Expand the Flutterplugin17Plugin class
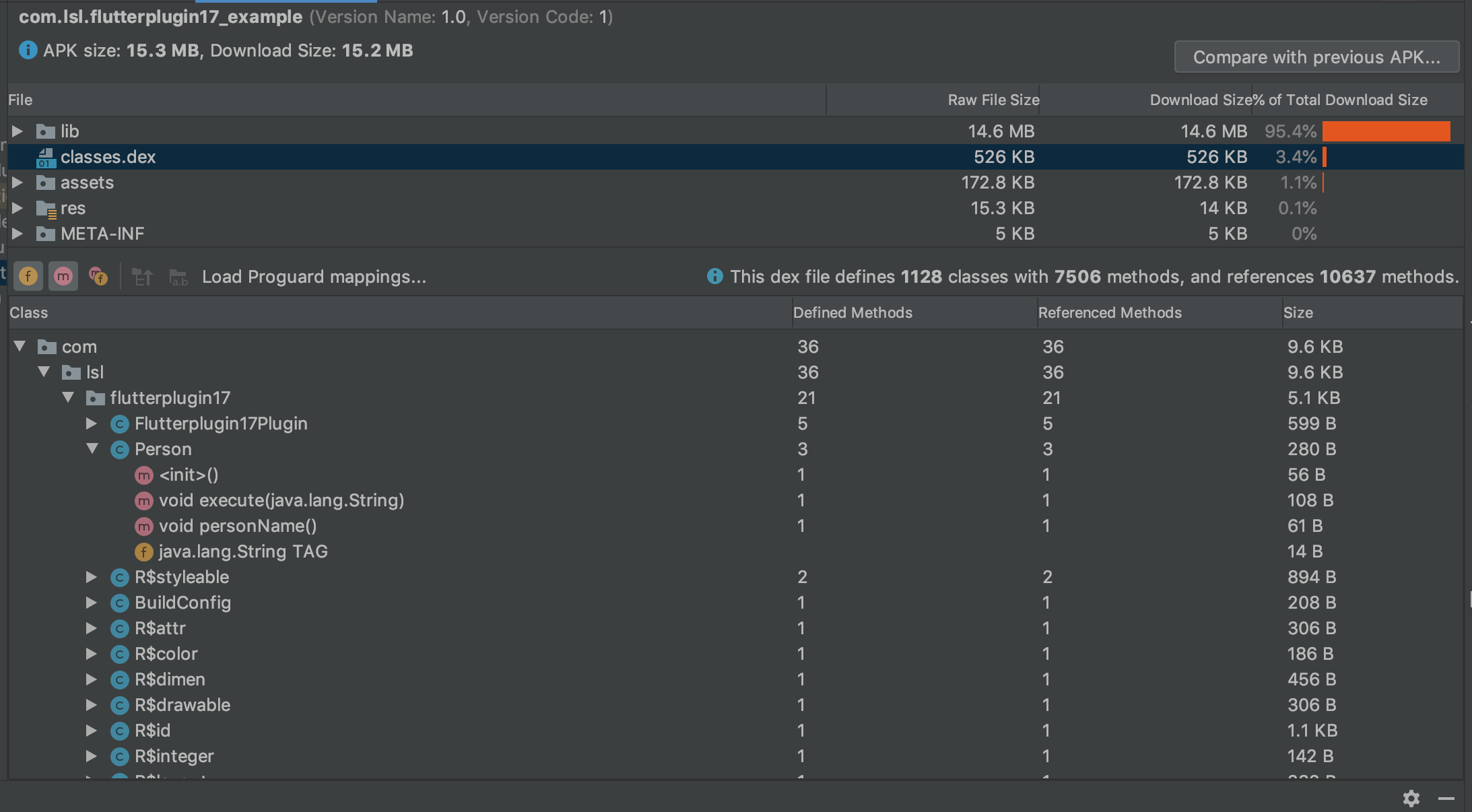1472x812 pixels. point(92,424)
